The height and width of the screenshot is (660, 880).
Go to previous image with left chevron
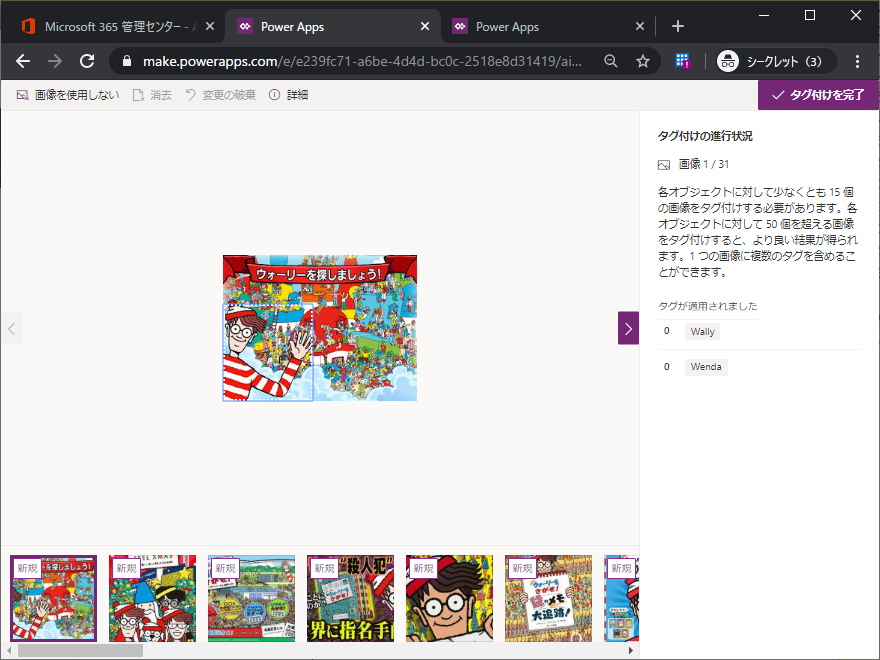pos(12,328)
